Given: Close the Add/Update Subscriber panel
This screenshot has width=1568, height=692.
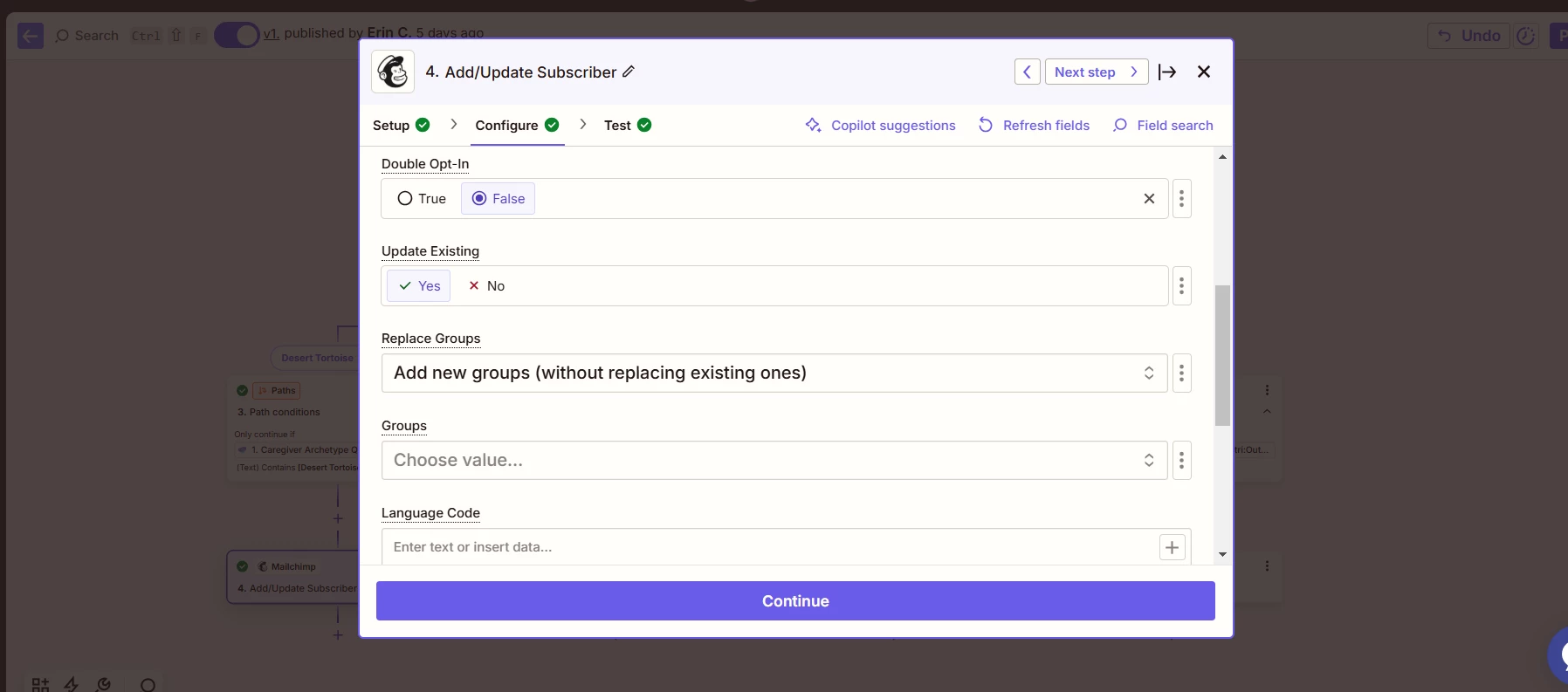Looking at the screenshot, I should (1204, 72).
